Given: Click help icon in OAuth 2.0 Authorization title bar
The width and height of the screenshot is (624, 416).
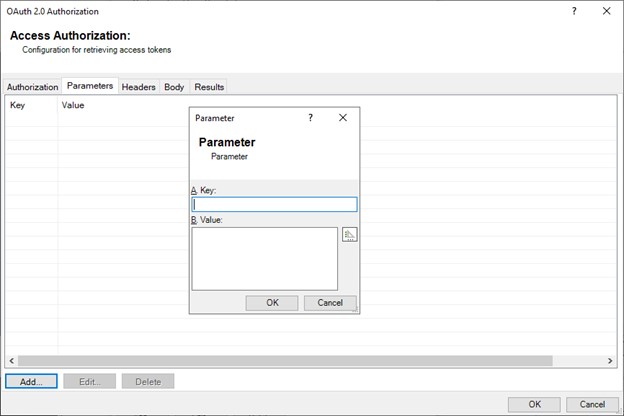Looking at the screenshot, I should pyautogui.click(x=574, y=11).
